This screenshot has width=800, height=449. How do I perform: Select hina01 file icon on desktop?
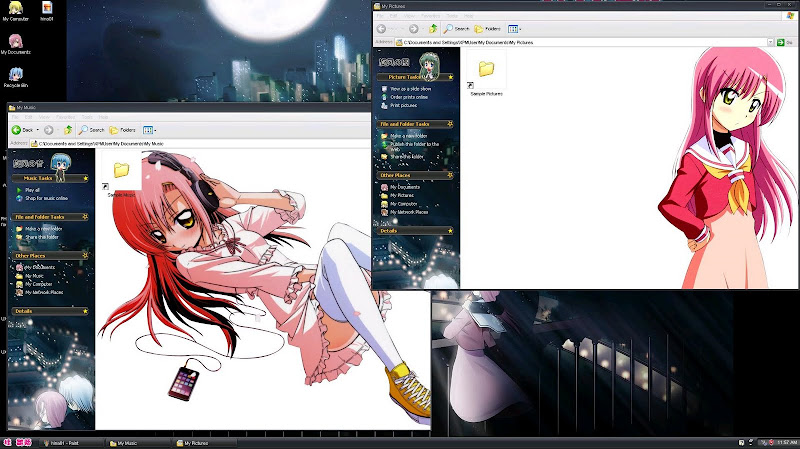coord(46,11)
